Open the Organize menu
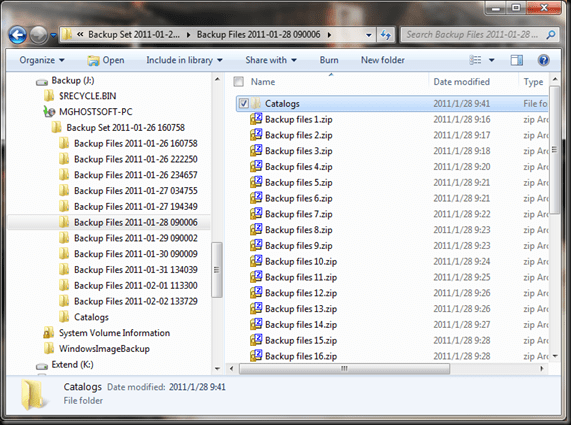Viewport: 571px width, 425px height. (42, 60)
